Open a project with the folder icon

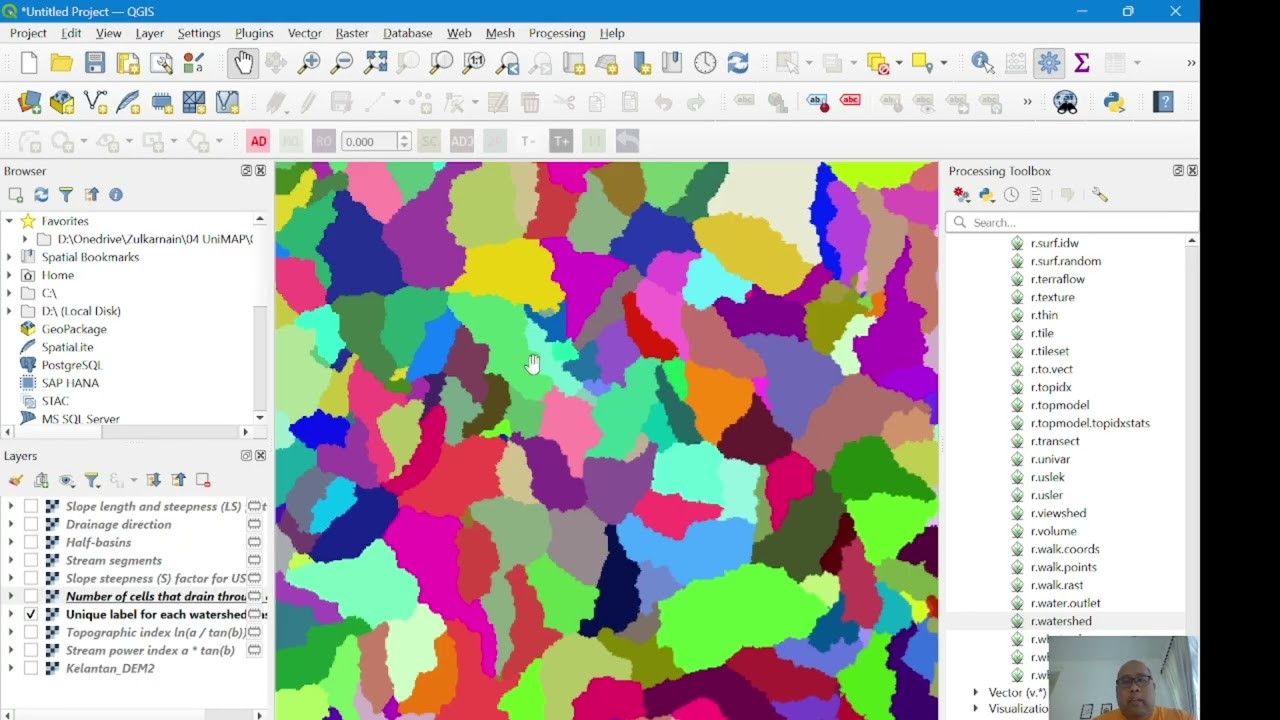point(62,63)
